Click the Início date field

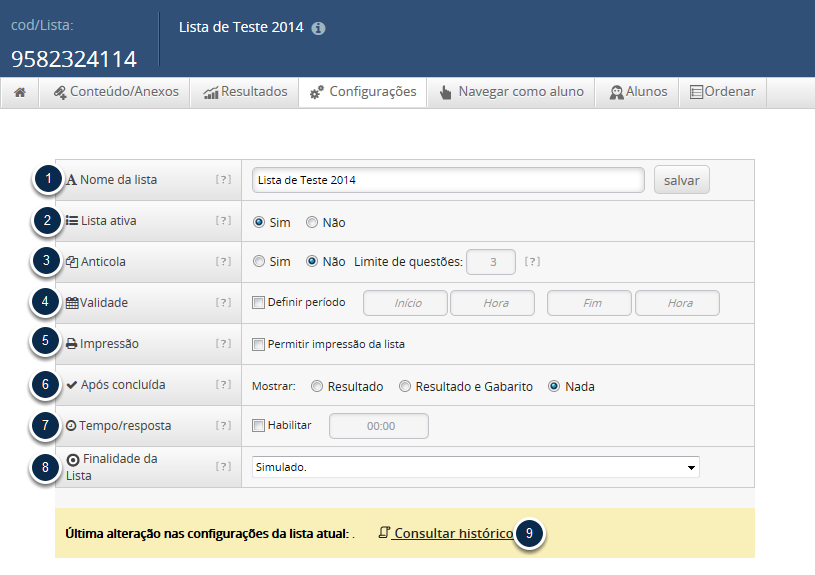click(x=405, y=303)
